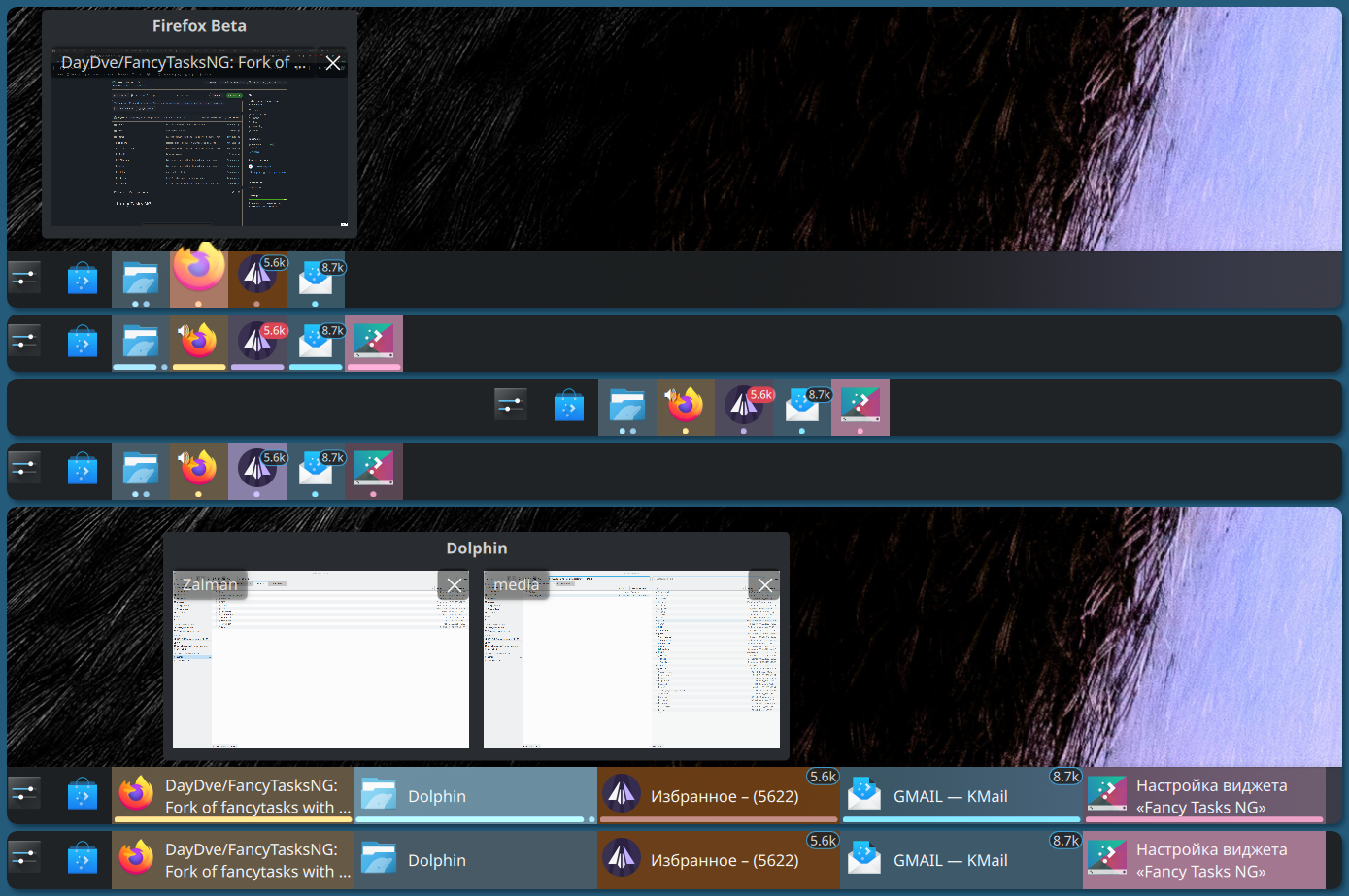Image resolution: width=1349 pixels, height=896 pixels.
Task: Switch to Избранное – (5622) task in bottom taskbar
Action: pyautogui.click(x=719, y=860)
